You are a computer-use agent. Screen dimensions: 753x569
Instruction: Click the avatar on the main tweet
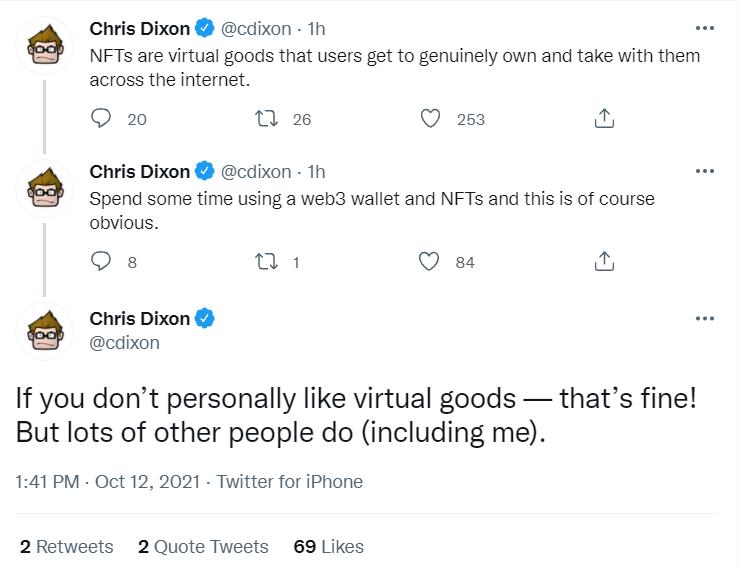[46, 331]
